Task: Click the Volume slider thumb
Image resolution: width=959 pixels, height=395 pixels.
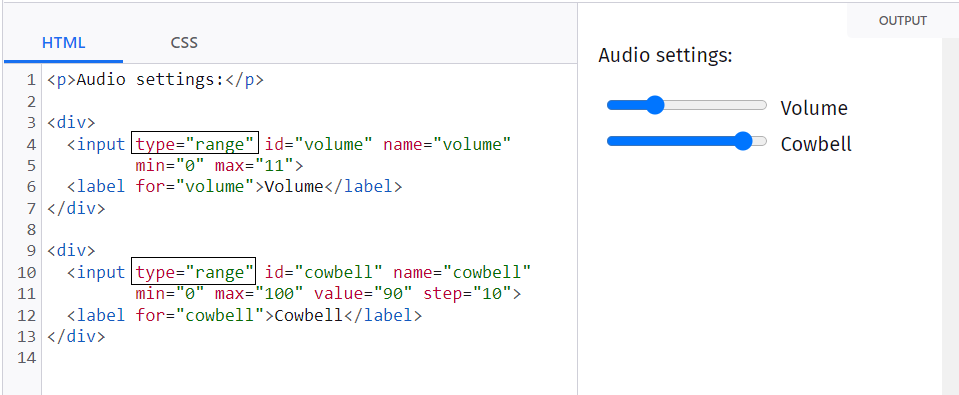Action: 655,105
